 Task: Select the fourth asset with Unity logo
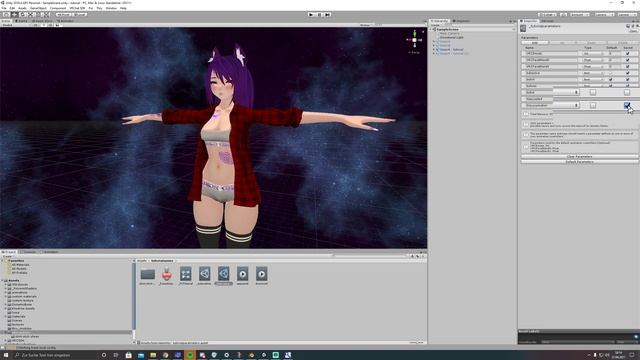(x=204, y=274)
